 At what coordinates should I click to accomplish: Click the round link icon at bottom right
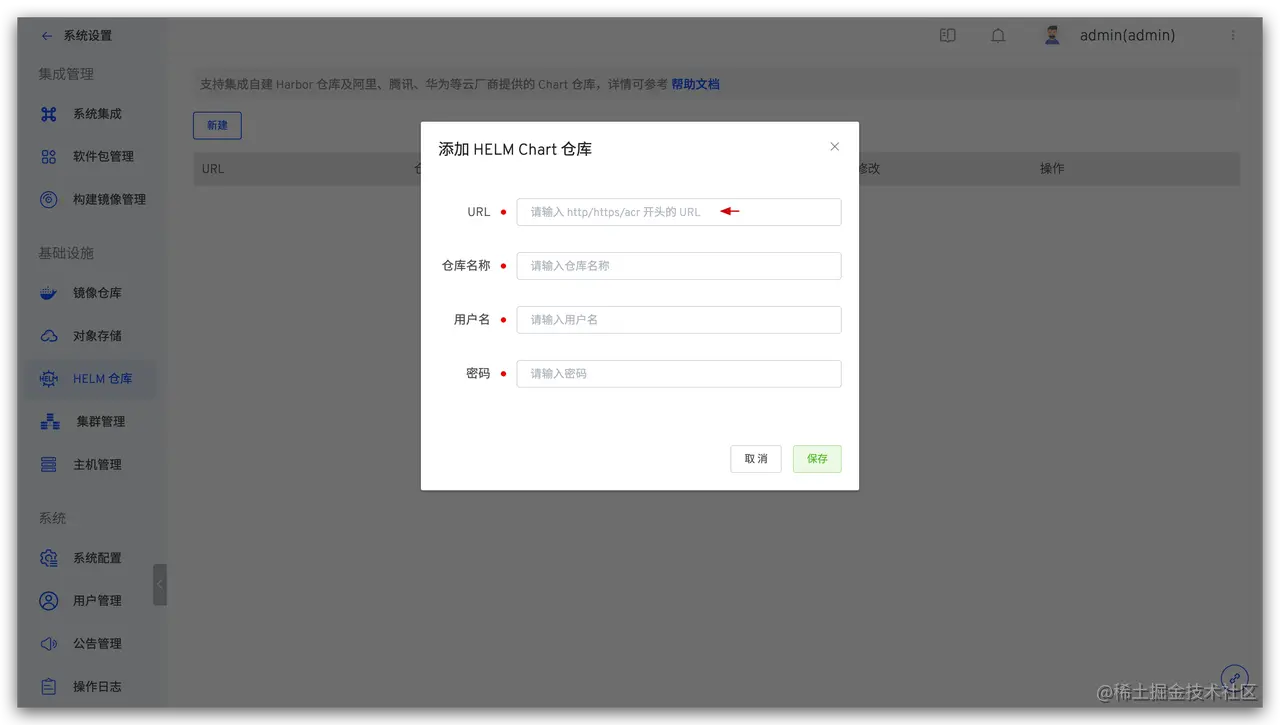[1234, 679]
